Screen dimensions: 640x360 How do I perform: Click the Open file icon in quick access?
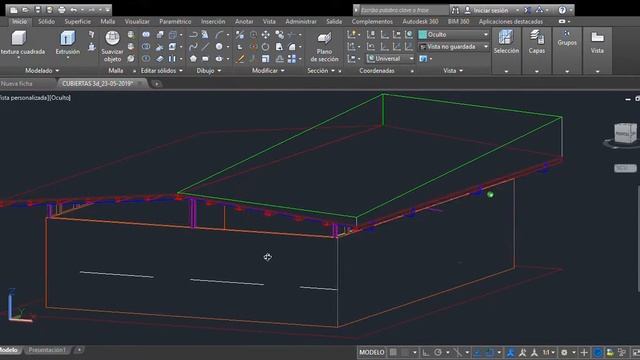25,10
